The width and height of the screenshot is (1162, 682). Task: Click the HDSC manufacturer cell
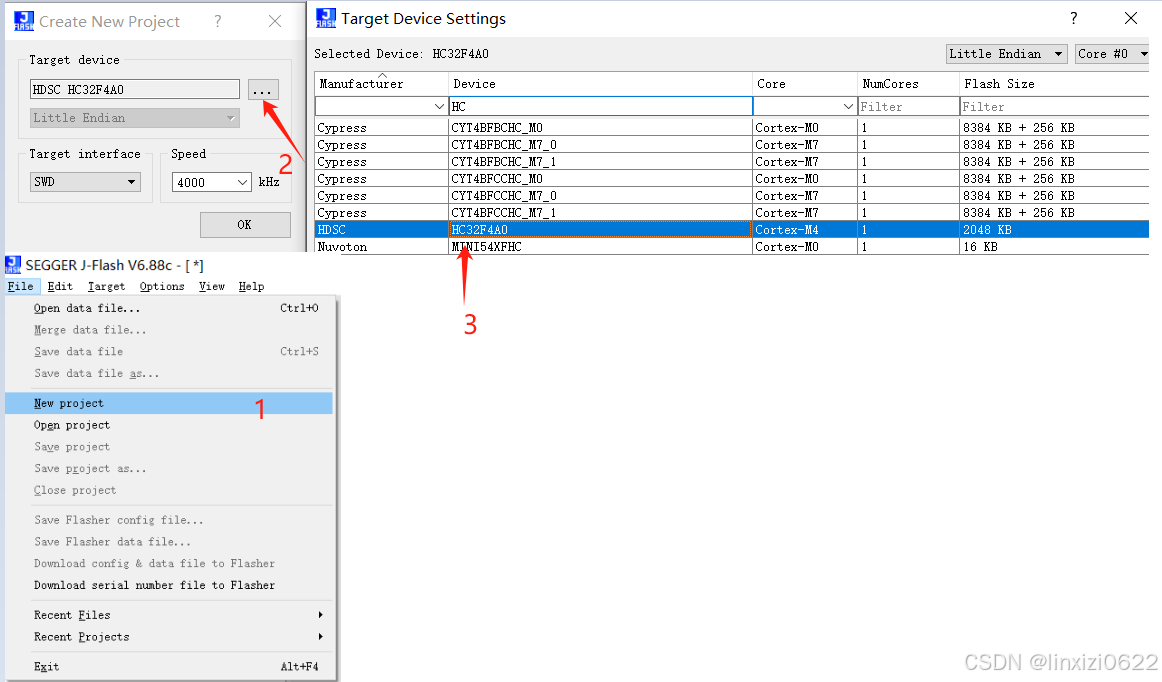click(x=382, y=230)
